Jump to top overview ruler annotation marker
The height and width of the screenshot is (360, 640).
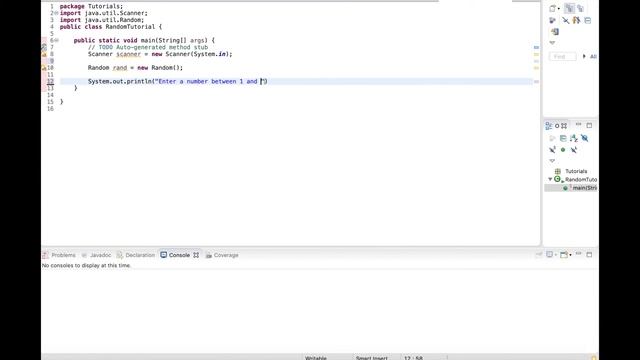tap(536, 47)
